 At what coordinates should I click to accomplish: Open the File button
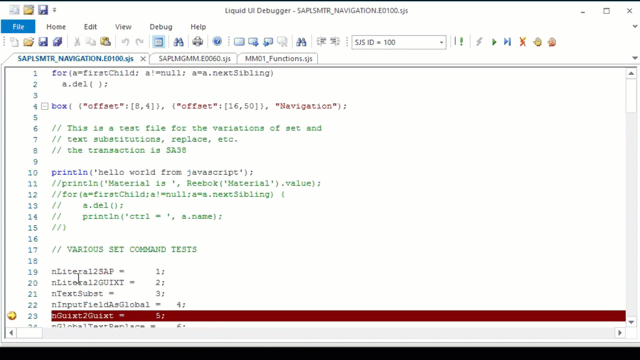[x=18, y=27]
